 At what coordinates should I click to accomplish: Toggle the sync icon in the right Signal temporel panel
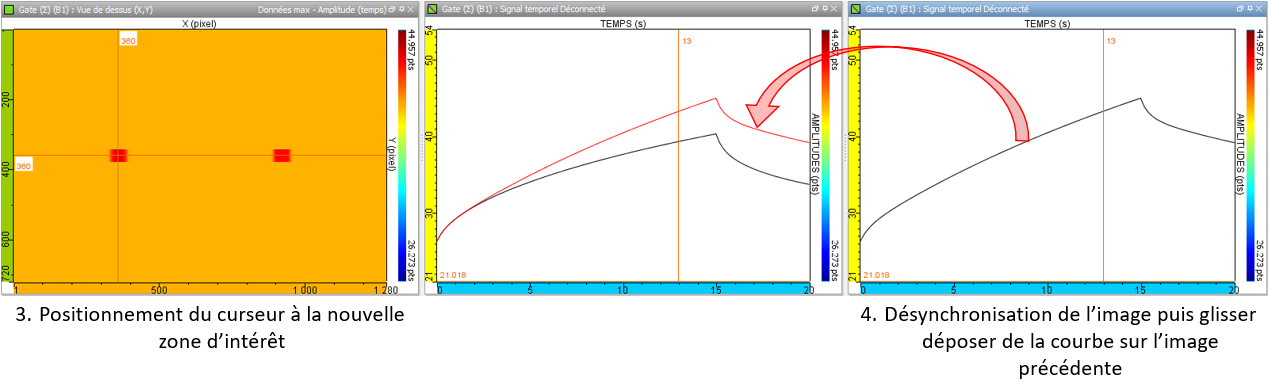(855, 9)
